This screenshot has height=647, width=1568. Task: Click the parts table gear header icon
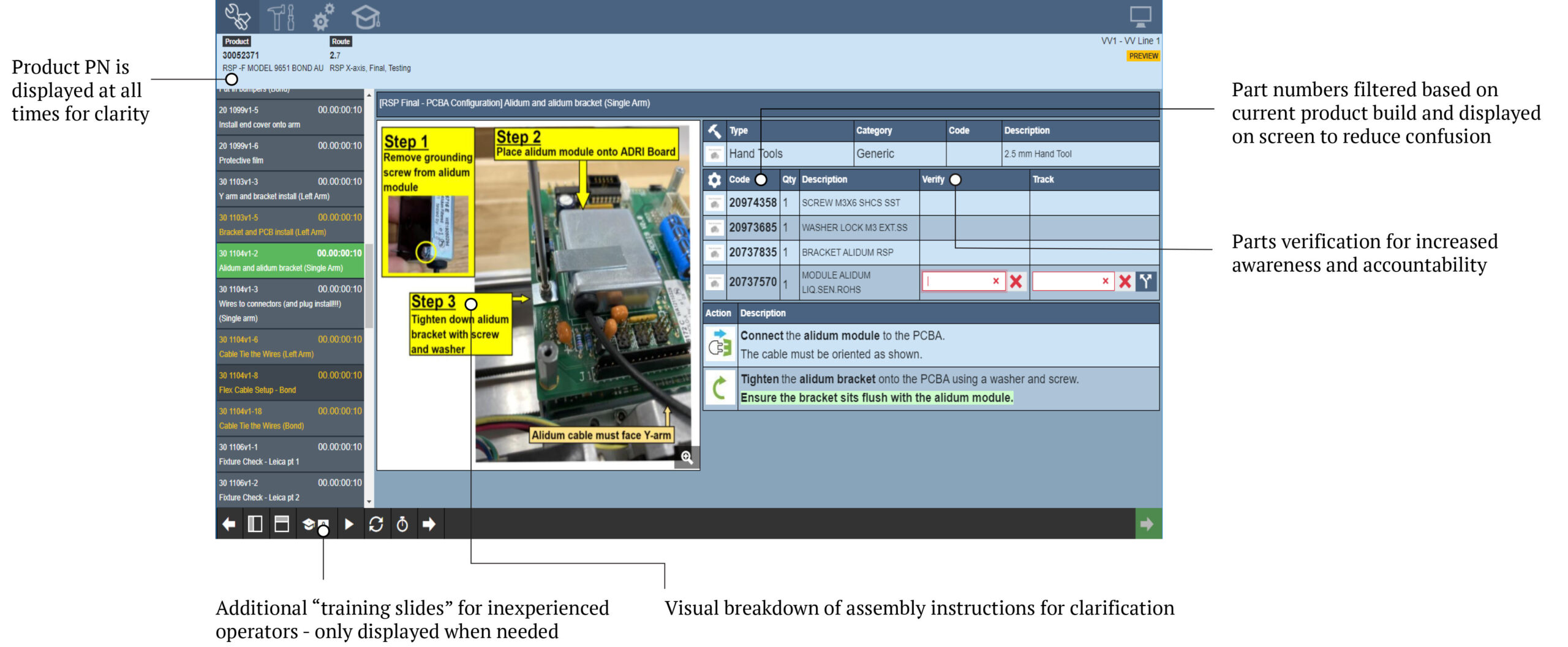714,179
